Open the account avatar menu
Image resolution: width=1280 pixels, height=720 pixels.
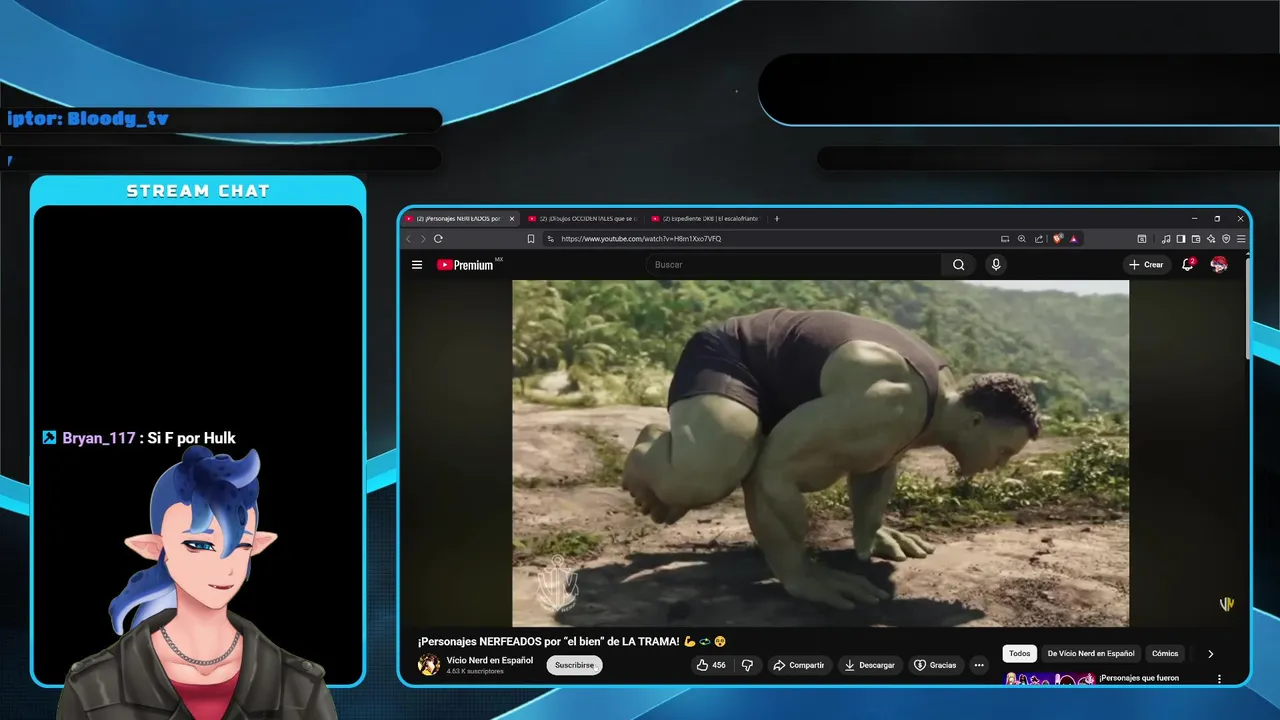[x=1219, y=264]
